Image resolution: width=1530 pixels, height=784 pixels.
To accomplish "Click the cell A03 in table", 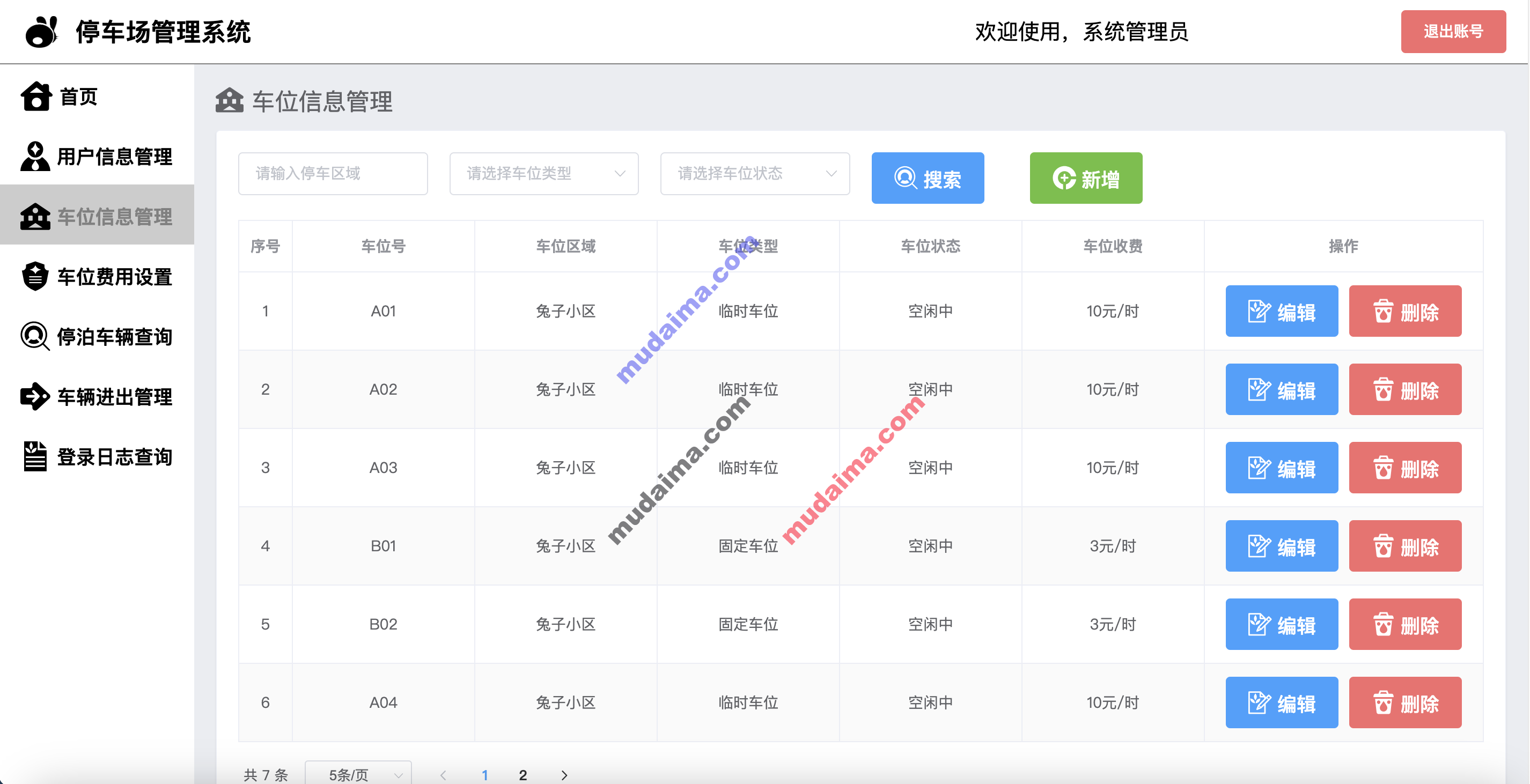I will point(383,468).
